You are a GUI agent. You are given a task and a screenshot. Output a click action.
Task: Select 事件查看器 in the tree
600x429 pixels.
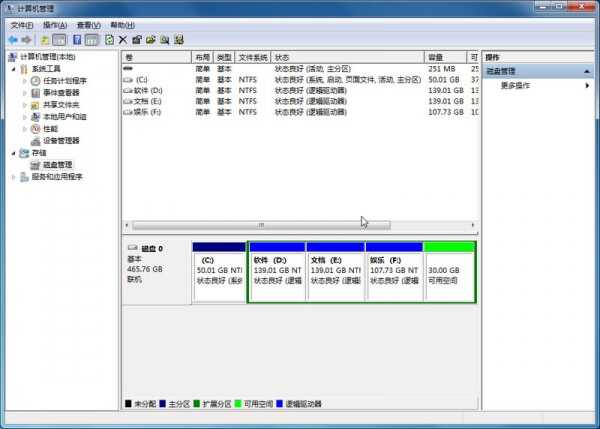(x=60, y=93)
